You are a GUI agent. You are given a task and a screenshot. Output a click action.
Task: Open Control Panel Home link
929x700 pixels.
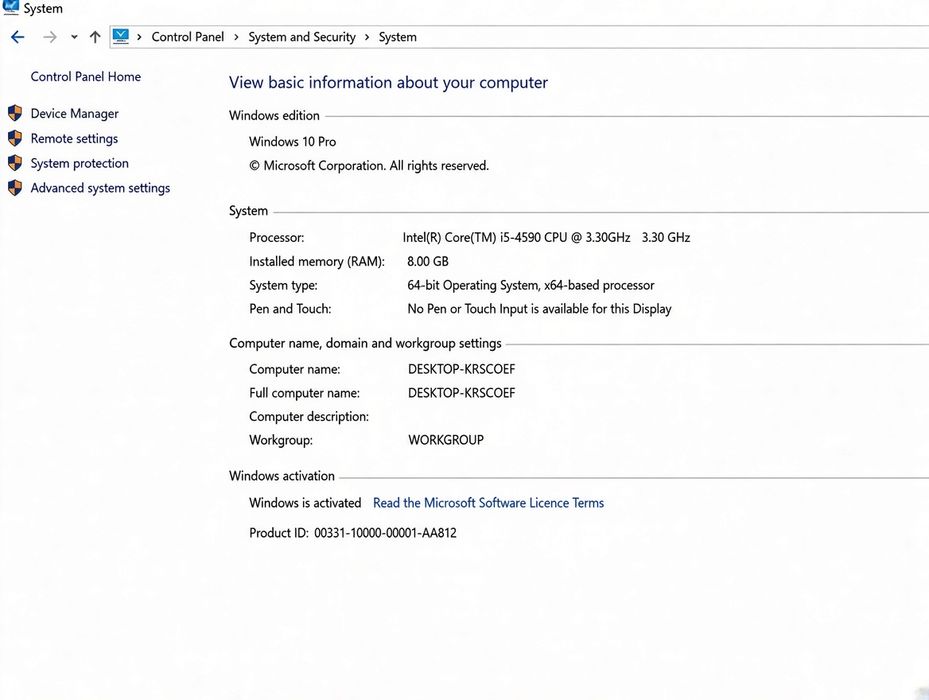pyautogui.click(x=86, y=76)
